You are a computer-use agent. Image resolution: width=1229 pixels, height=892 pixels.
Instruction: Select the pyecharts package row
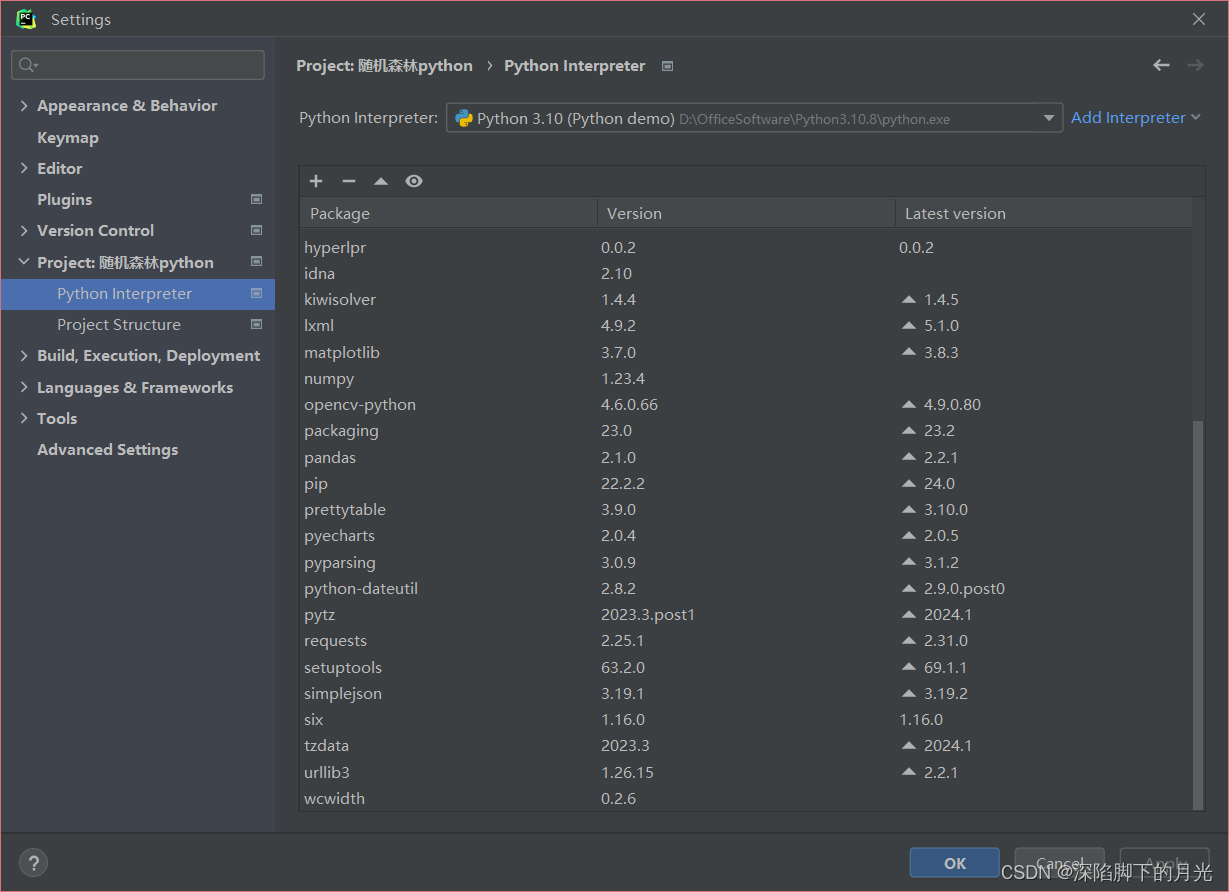click(746, 535)
